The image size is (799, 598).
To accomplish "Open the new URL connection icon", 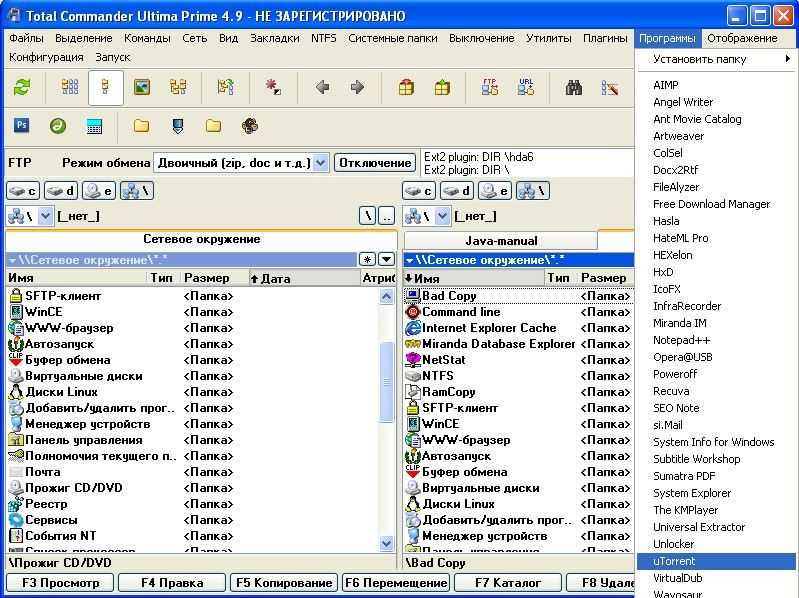I will click(x=526, y=87).
